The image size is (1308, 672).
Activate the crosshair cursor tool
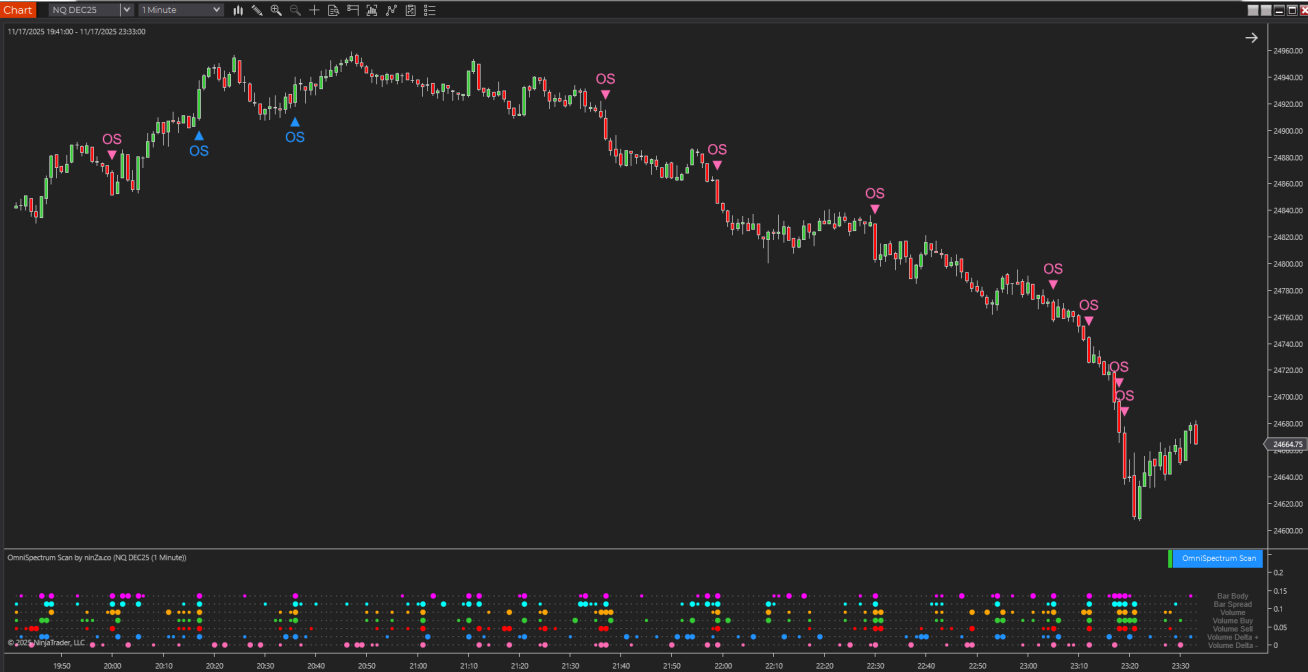click(x=314, y=10)
